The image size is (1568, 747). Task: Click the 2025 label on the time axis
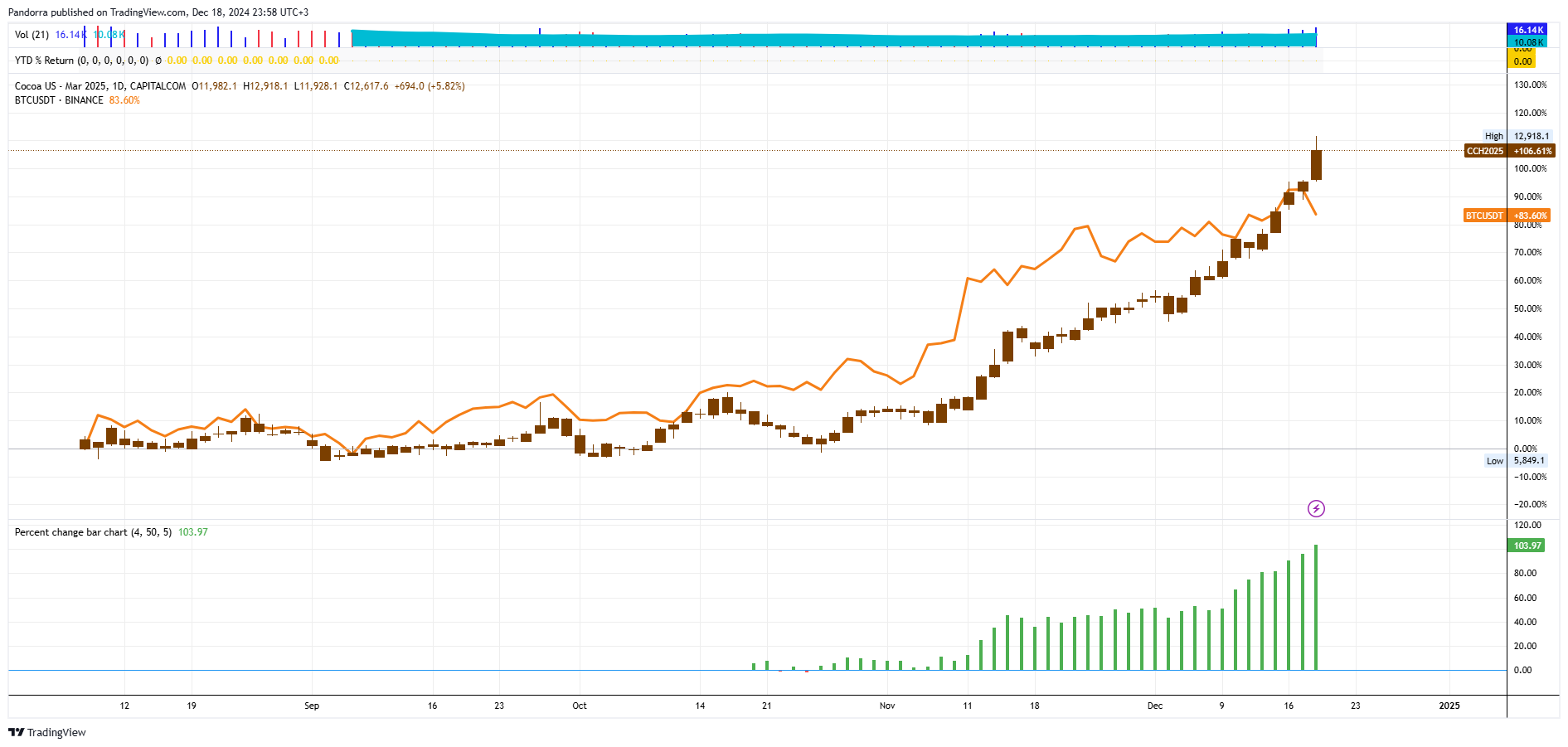pos(1449,706)
